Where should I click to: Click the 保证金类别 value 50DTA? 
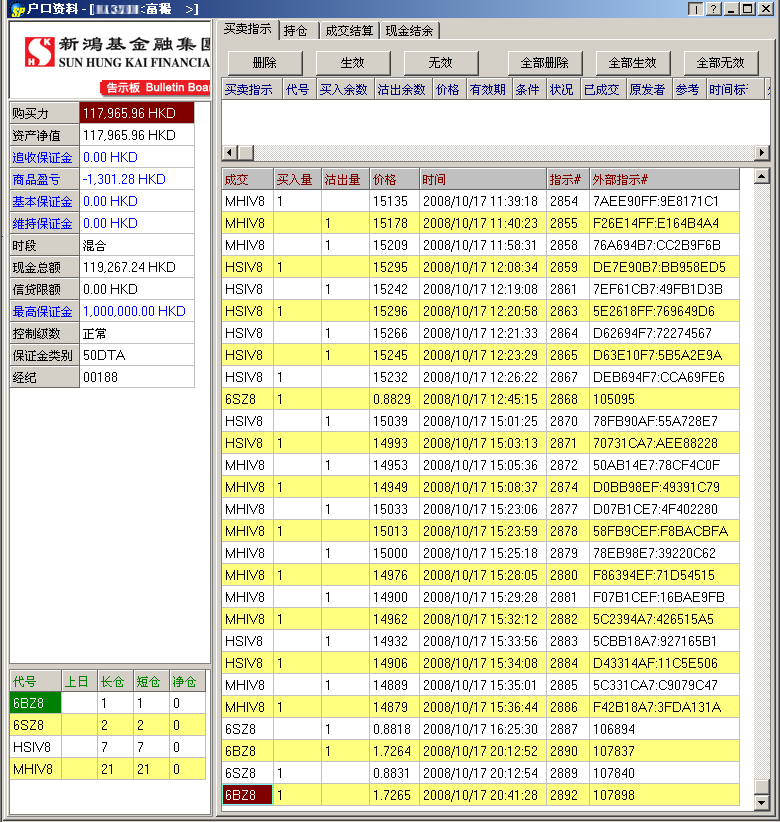coord(137,355)
